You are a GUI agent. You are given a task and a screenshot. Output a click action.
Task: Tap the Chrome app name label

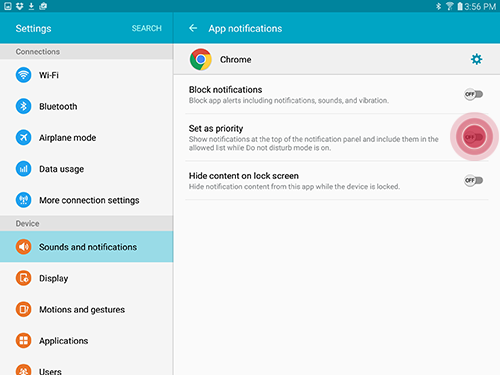235,60
